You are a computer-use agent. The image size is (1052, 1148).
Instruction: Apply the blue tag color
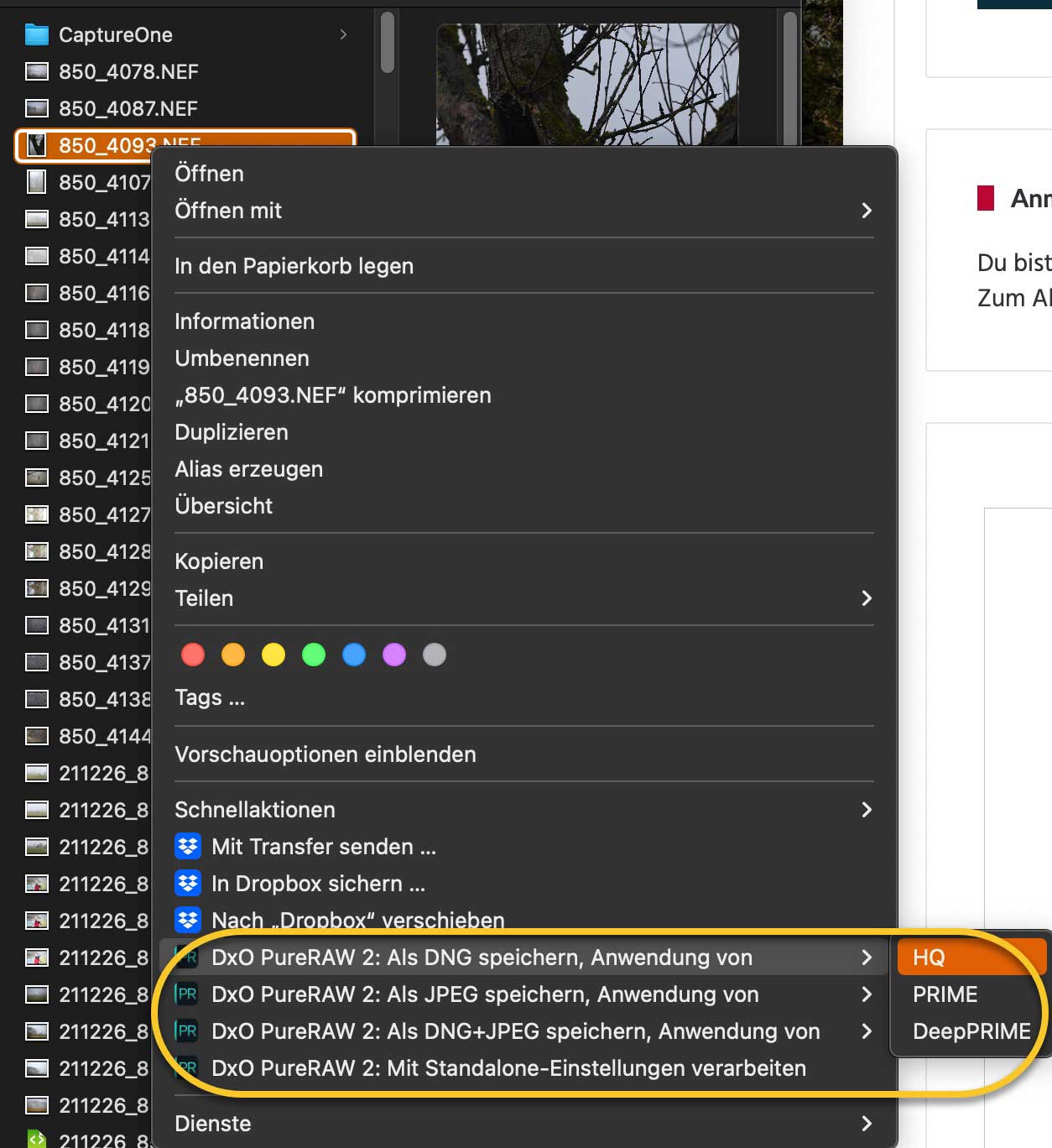(x=354, y=655)
